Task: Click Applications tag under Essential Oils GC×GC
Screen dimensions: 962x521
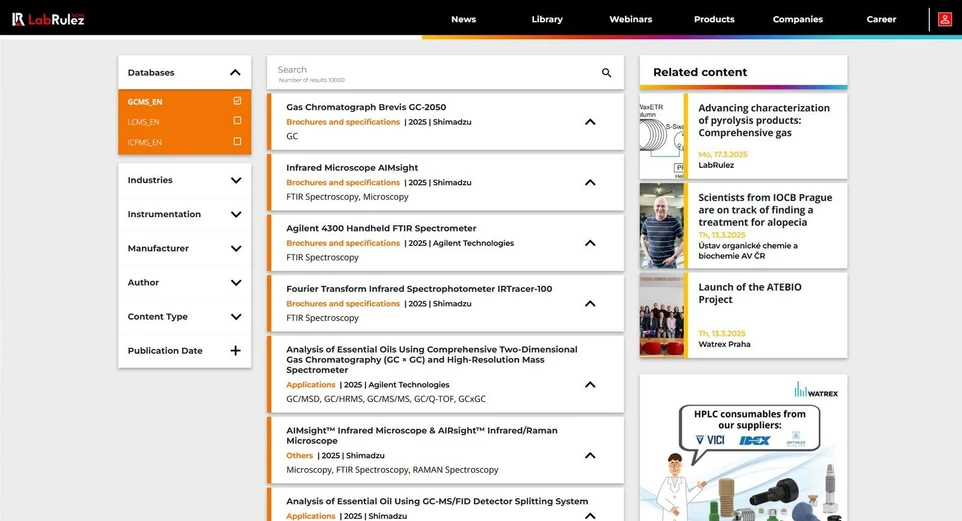Action: pos(310,384)
